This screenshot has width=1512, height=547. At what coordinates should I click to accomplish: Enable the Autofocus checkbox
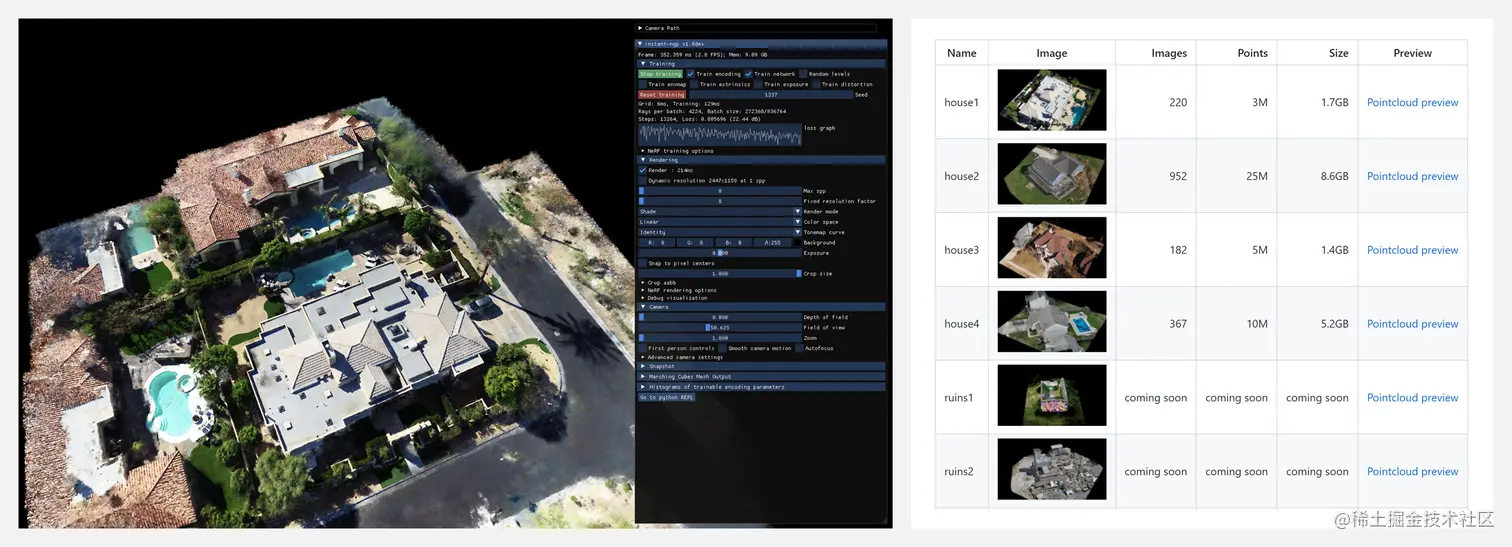point(798,348)
